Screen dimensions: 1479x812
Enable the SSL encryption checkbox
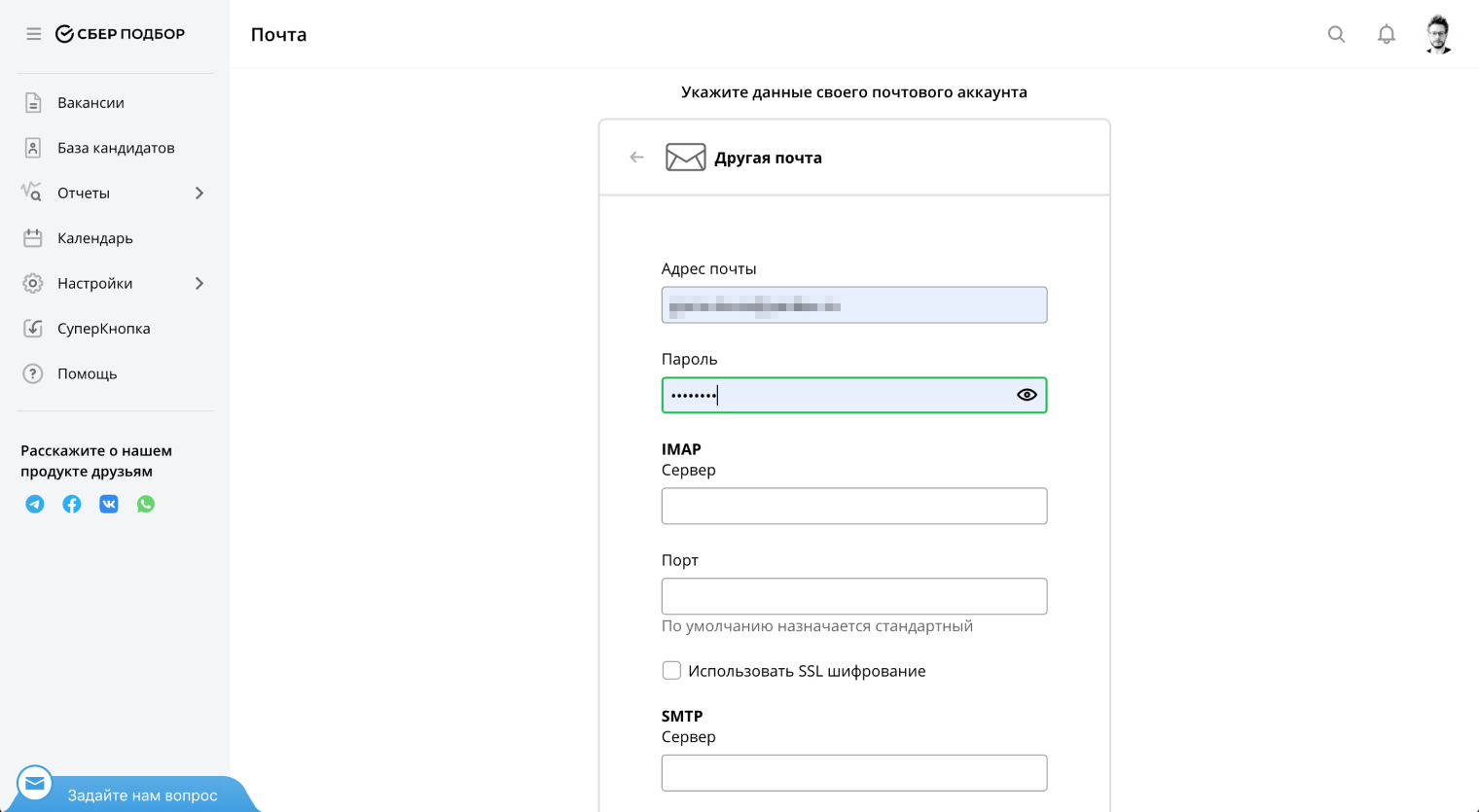671,670
